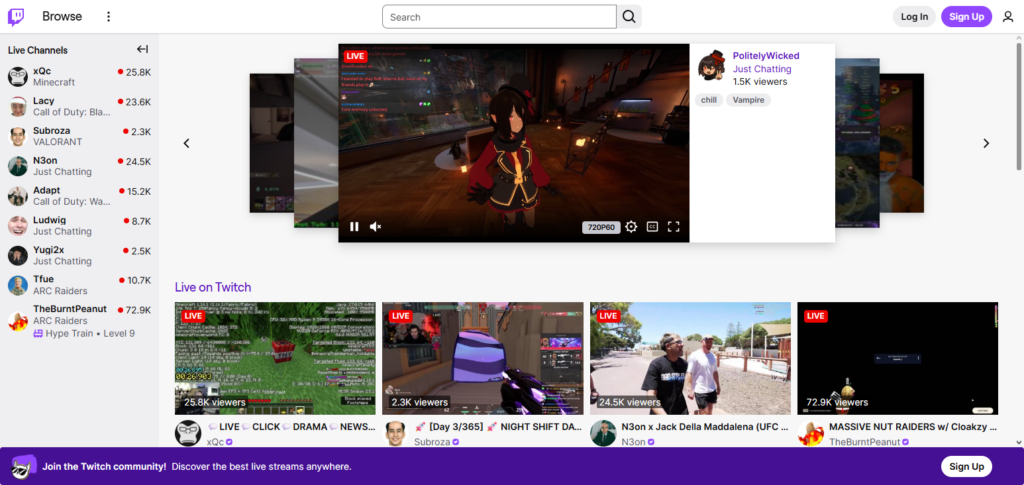Focus the Search input field
Image resolution: width=1024 pixels, height=485 pixels.
500,17
